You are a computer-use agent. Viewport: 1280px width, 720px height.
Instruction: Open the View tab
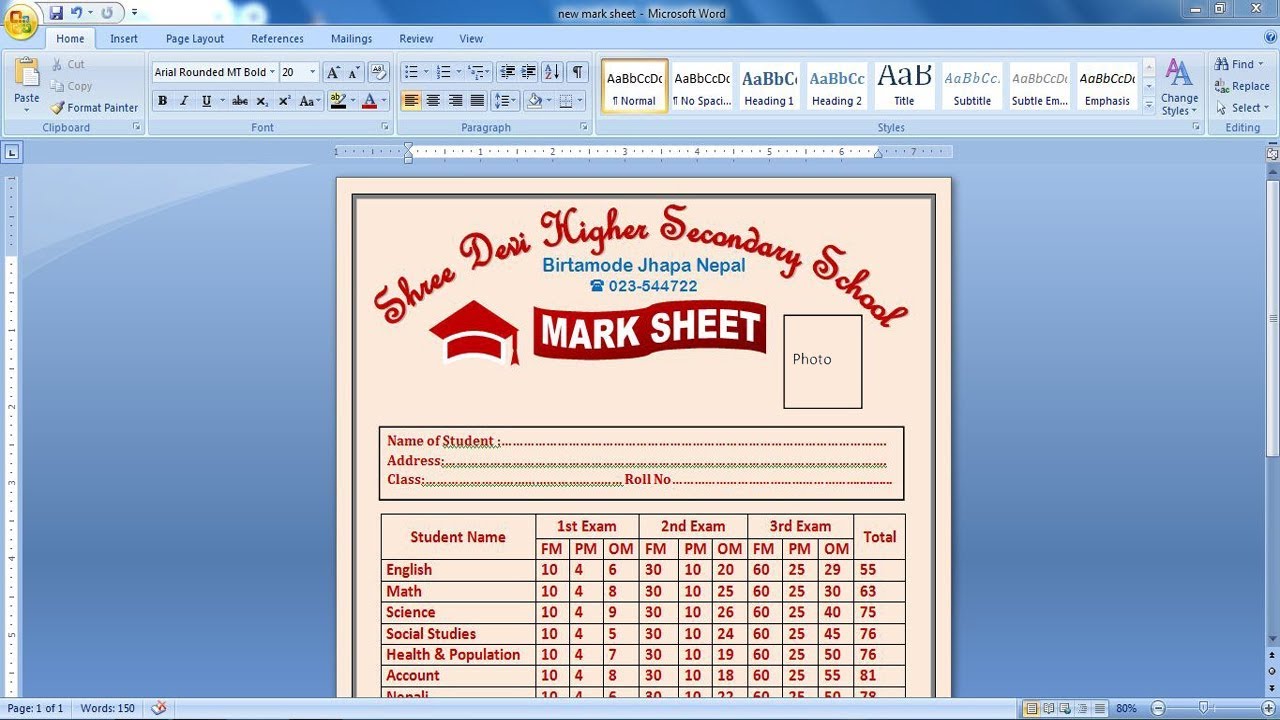click(x=471, y=39)
